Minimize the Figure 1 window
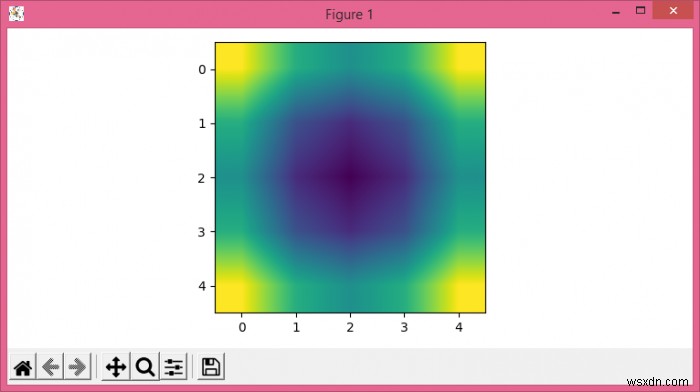Screen dimensions: 700x392 (x=616, y=12)
